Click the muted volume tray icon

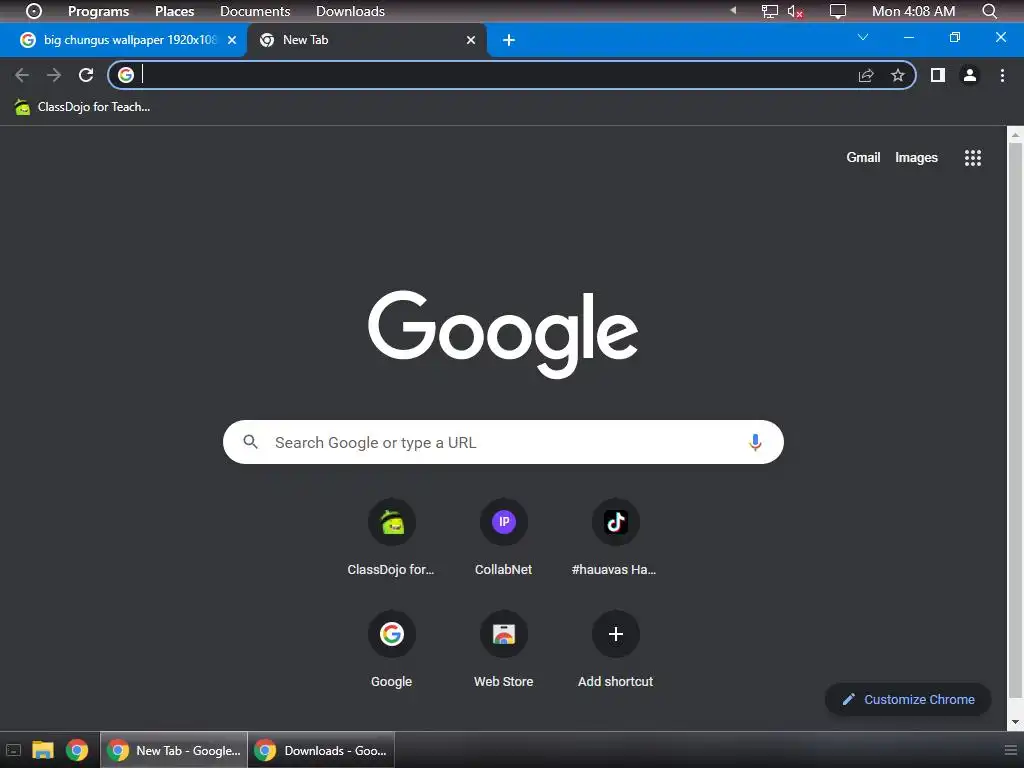(795, 11)
